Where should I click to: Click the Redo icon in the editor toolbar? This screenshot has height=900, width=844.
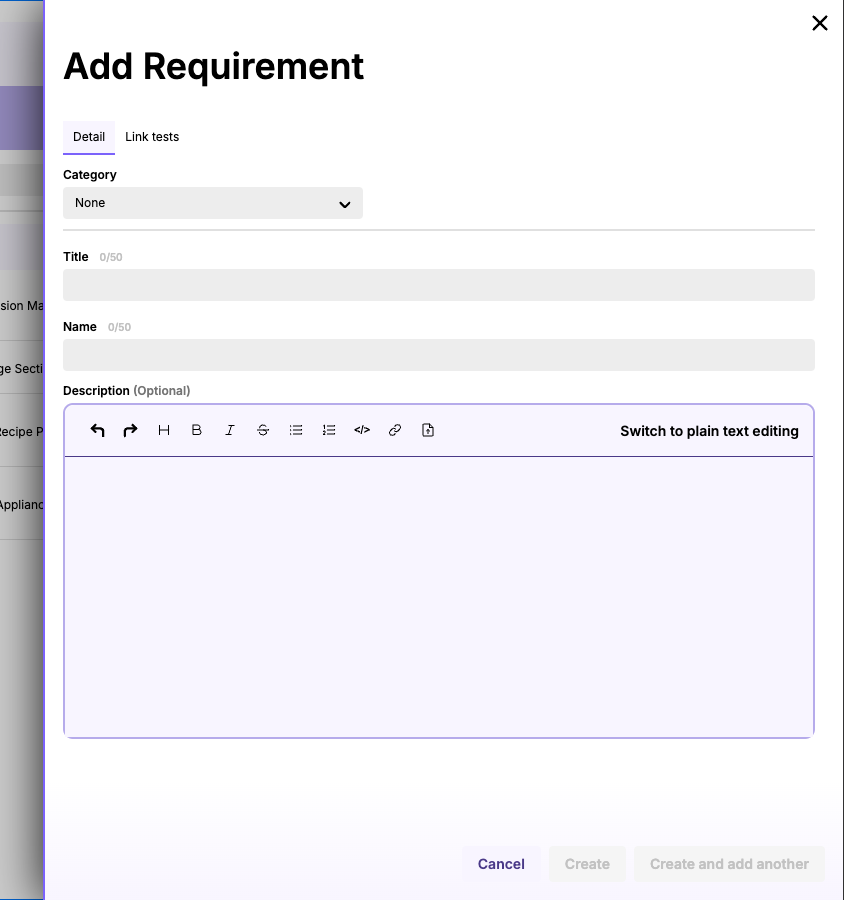(x=130, y=430)
